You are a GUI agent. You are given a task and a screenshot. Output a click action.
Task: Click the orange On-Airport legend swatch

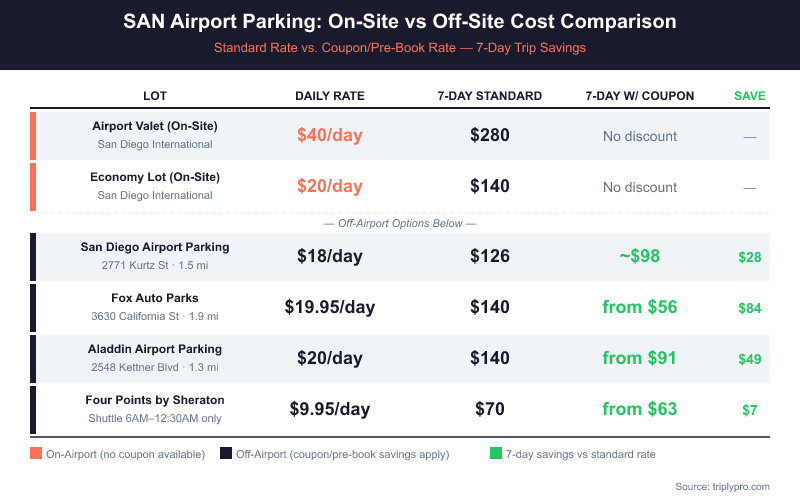click(x=36, y=454)
